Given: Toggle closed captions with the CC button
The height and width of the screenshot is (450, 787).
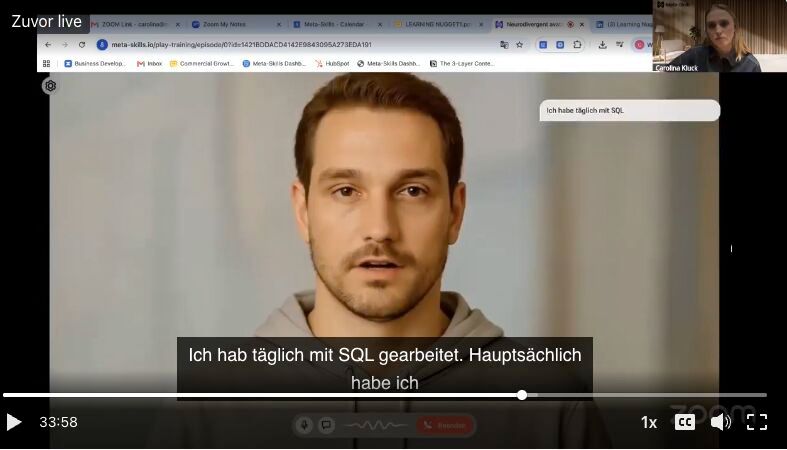Looking at the screenshot, I should click(x=685, y=422).
